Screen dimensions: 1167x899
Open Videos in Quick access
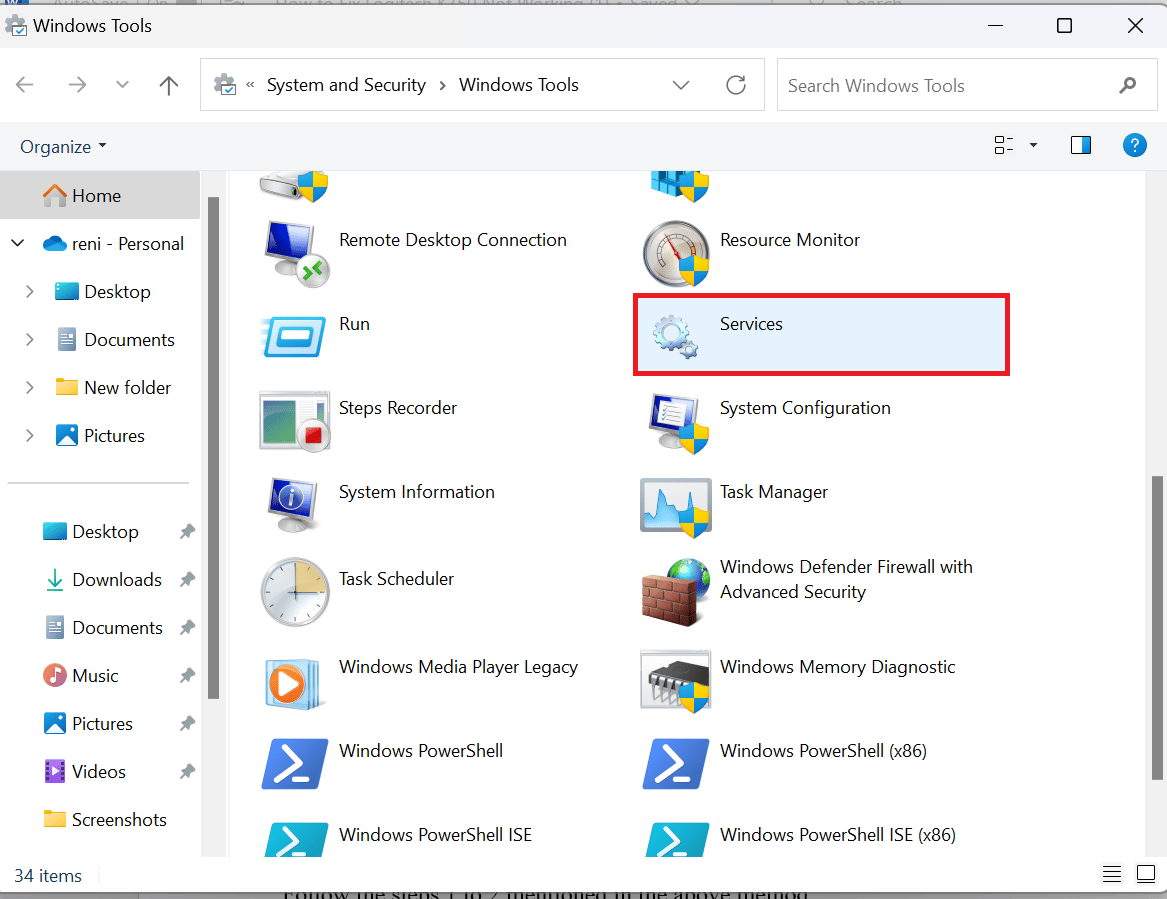[x=85, y=772]
